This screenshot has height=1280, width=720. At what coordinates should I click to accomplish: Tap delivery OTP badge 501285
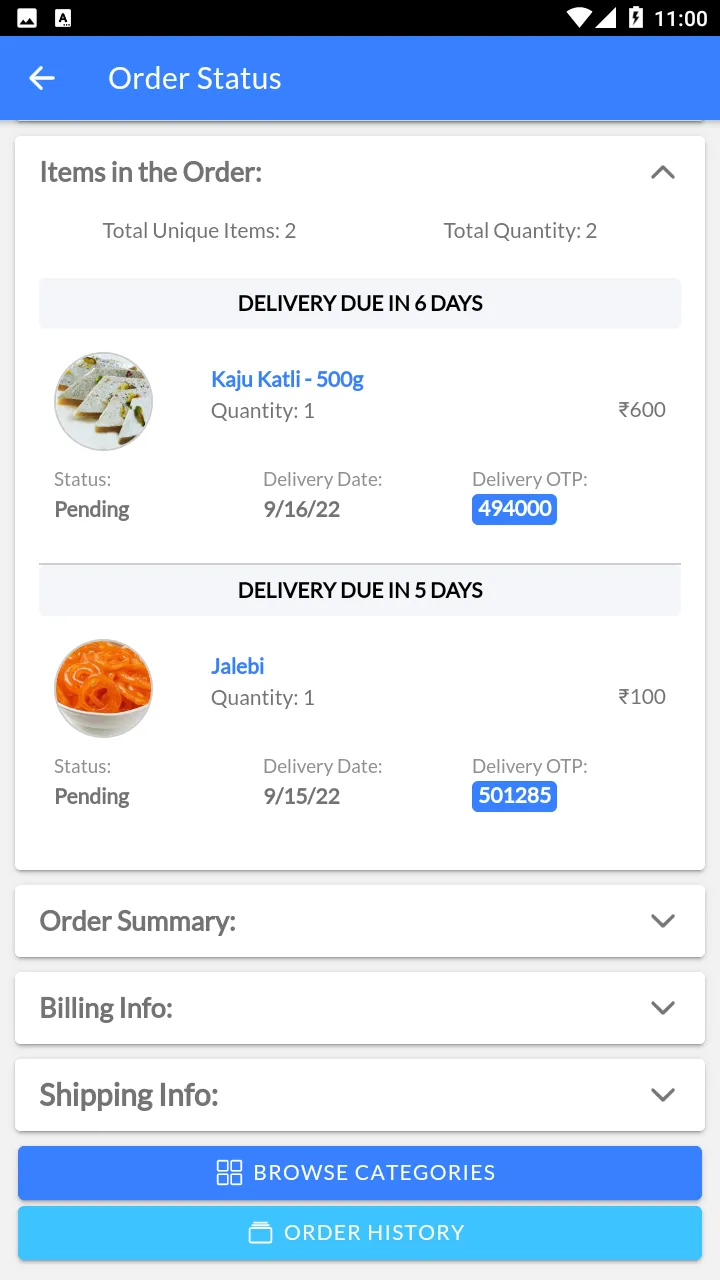[514, 796]
